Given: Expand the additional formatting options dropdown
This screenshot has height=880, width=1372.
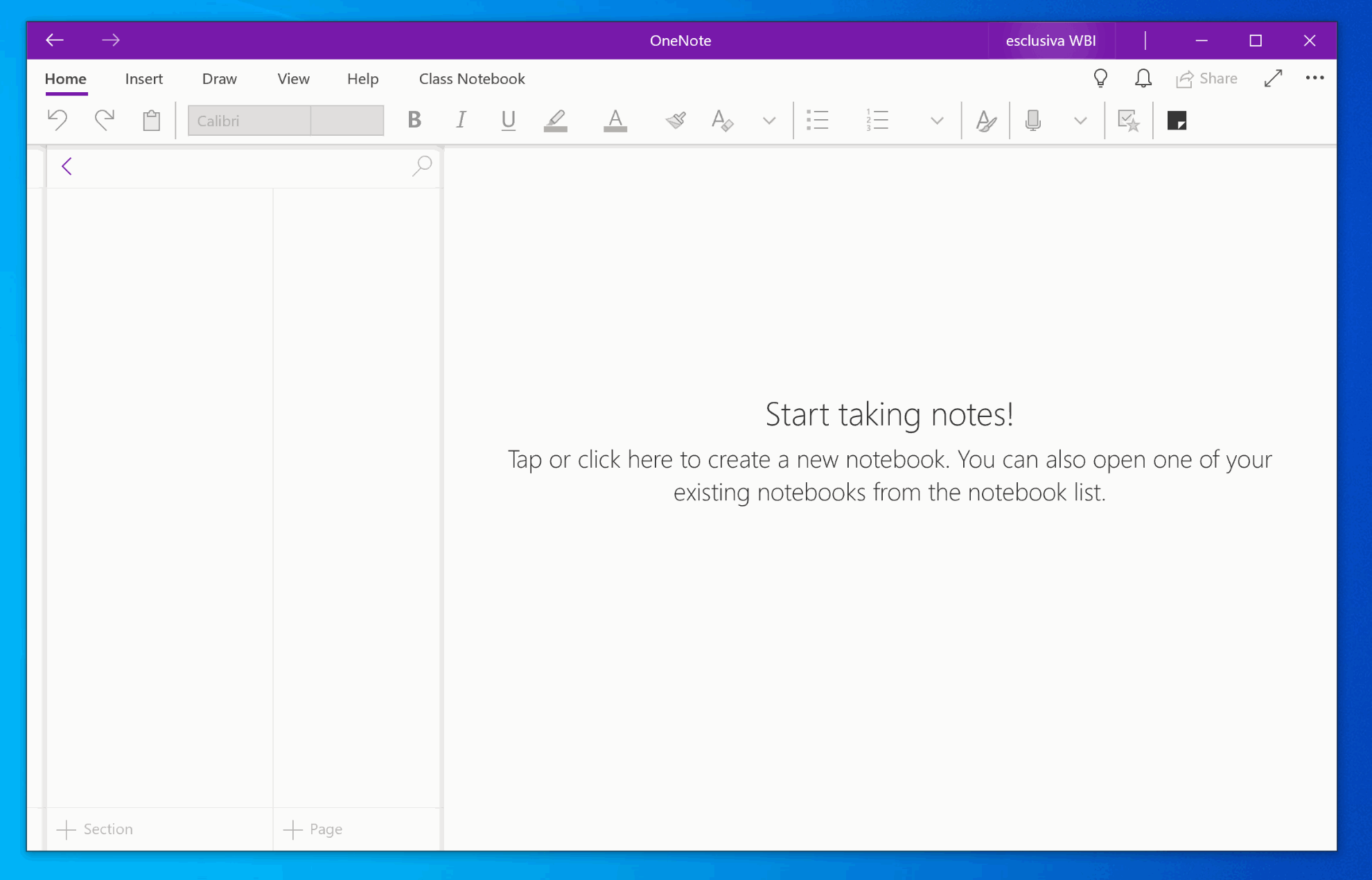Looking at the screenshot, I should click(x=769, y=121).
